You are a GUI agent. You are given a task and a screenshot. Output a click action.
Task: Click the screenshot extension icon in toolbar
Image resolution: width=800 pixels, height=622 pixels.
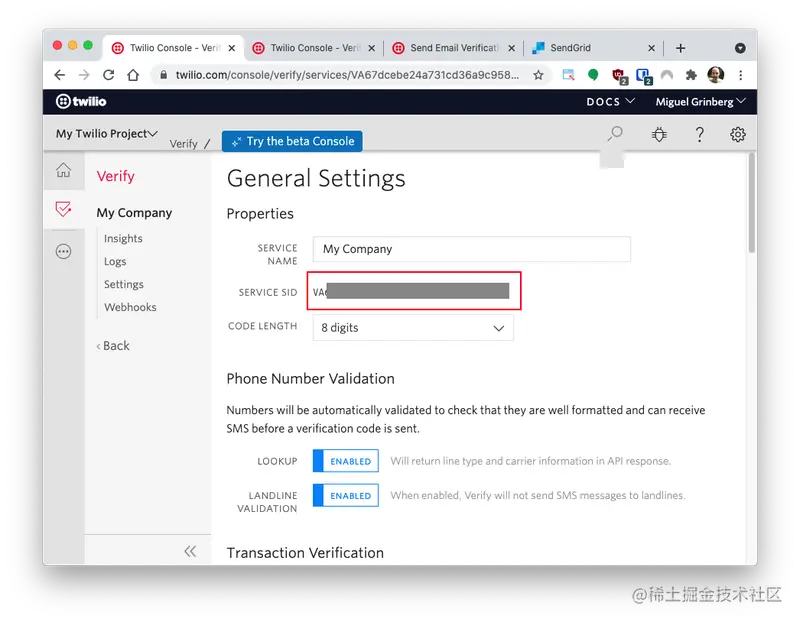568,75
